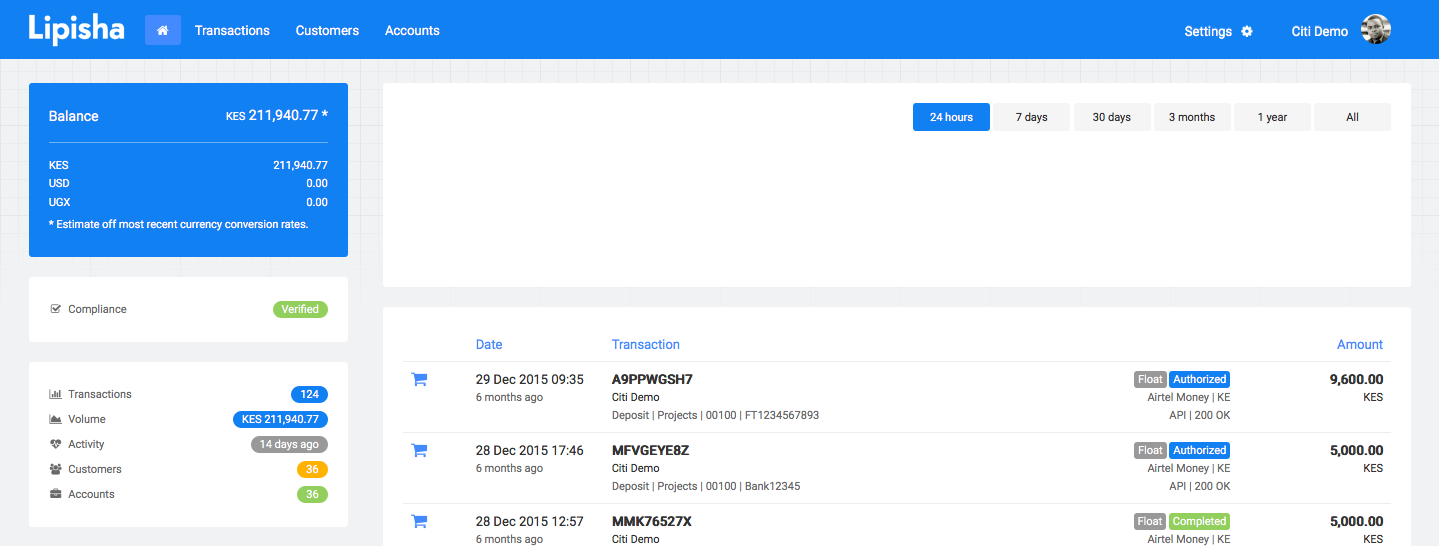The image size is (1439, 546).
Task: Click the Transactions stat label in sidebar
Action: pyautogui.click(x=100, y=394)
